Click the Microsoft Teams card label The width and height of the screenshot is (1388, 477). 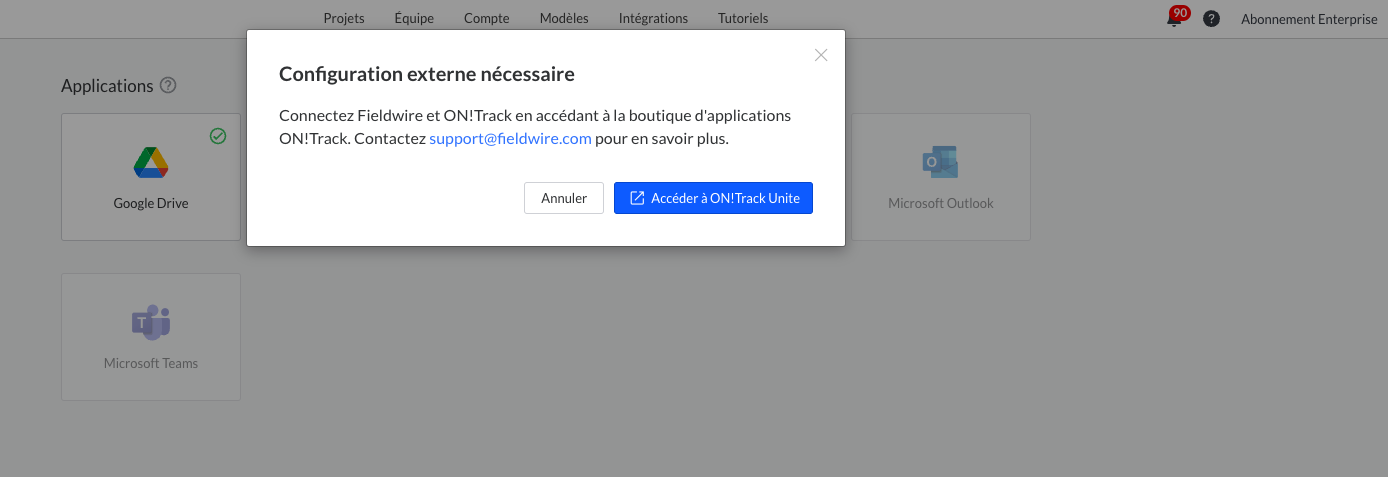(x=151, y=363)
